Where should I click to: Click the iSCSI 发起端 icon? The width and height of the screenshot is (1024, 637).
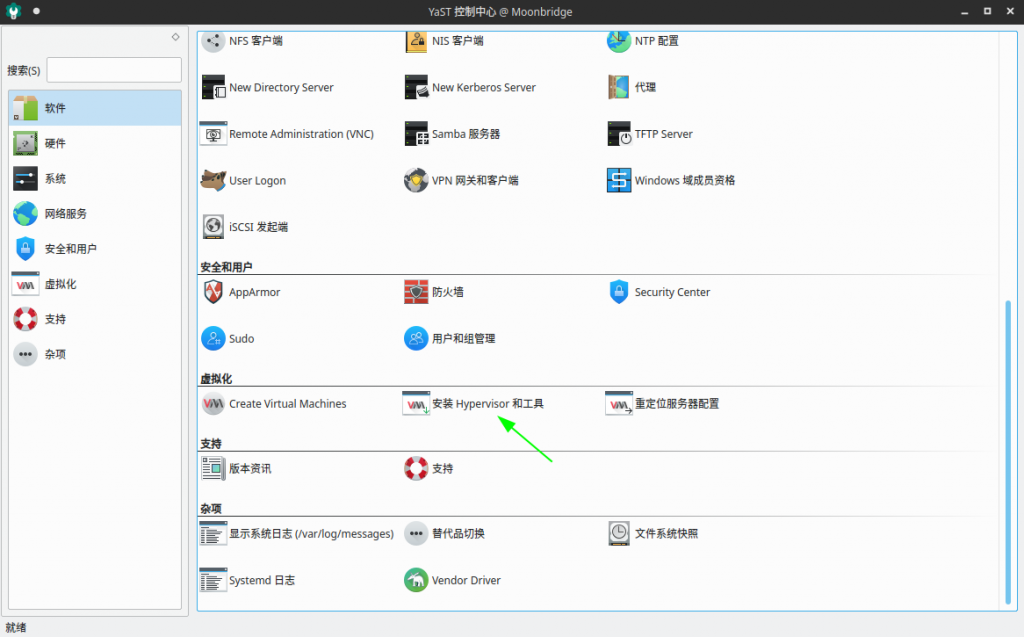[x=213, y=227]
